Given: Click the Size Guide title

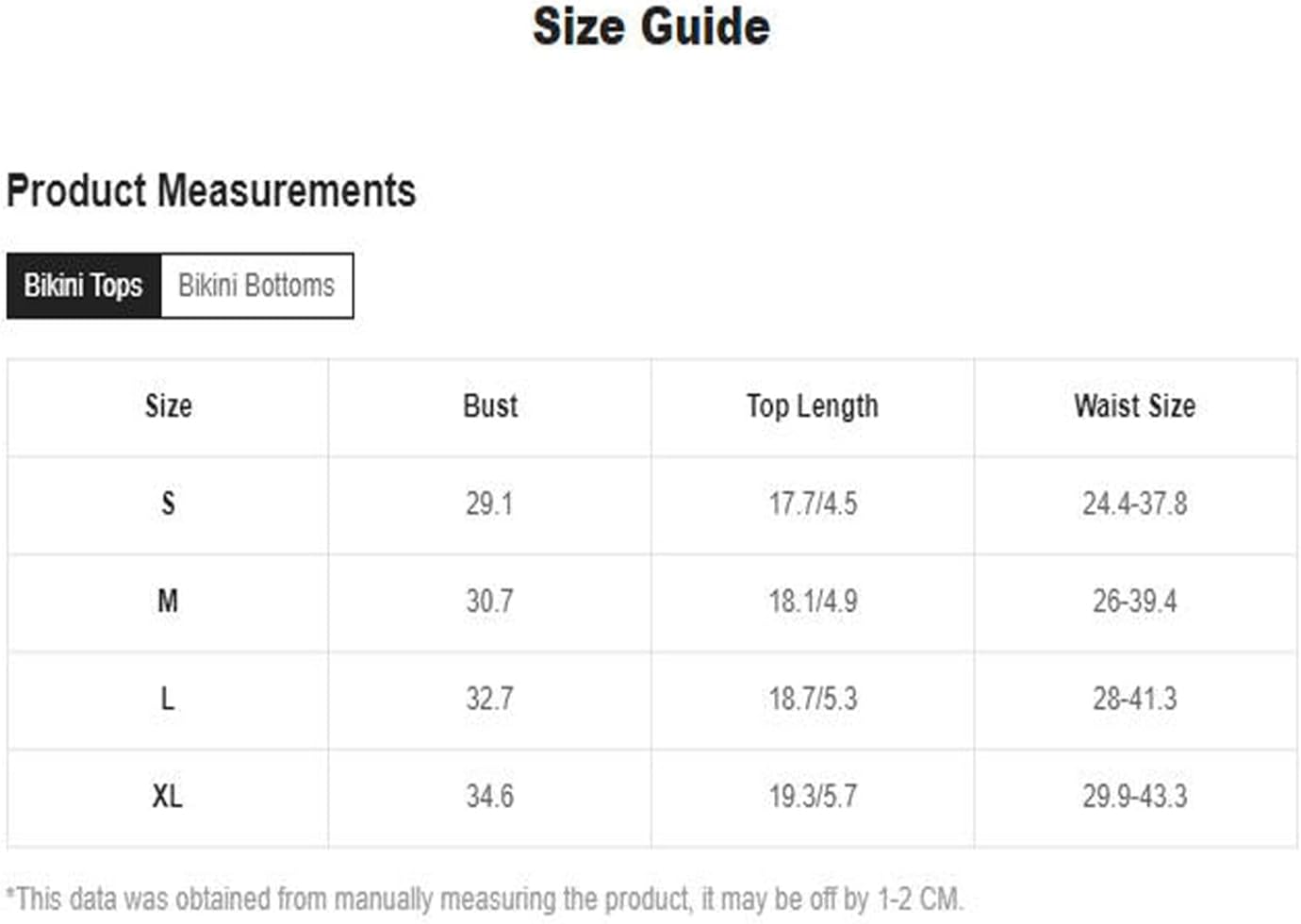Looking at the screenshot, I should pyautogui.click(x=651, y=26).
